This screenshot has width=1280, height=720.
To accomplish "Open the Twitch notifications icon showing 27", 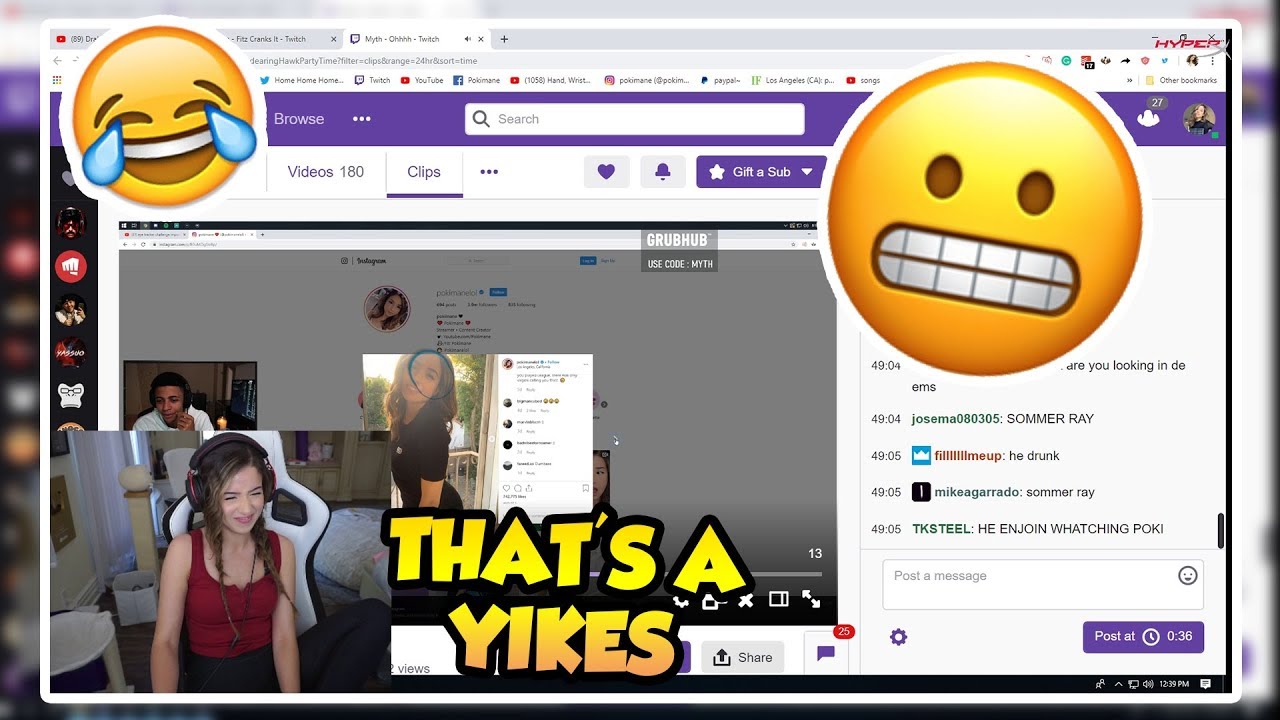I will pyautogui.click(x=1148, y=117).
